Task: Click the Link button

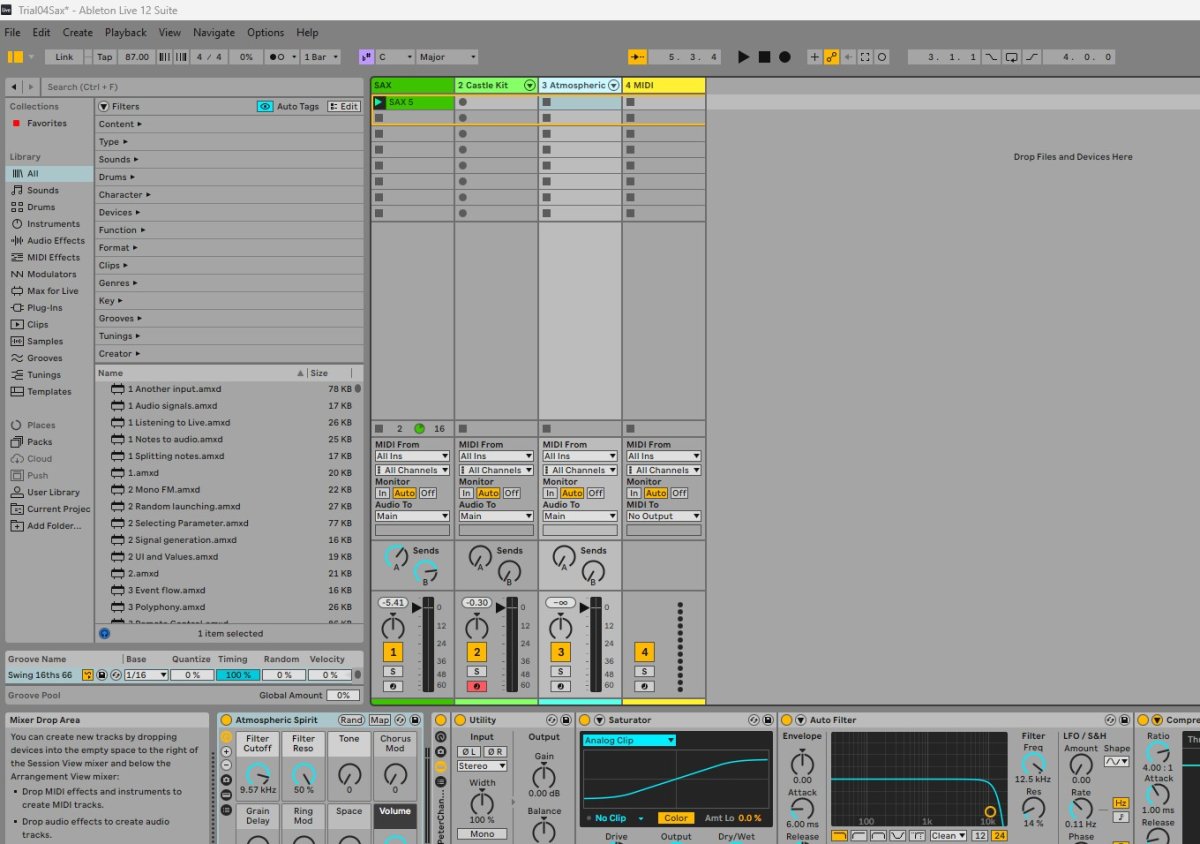Action: [x=65, y=57]
